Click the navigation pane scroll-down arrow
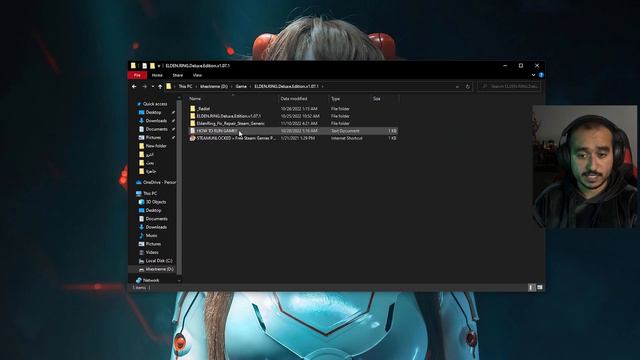 [x=179, y=280]
